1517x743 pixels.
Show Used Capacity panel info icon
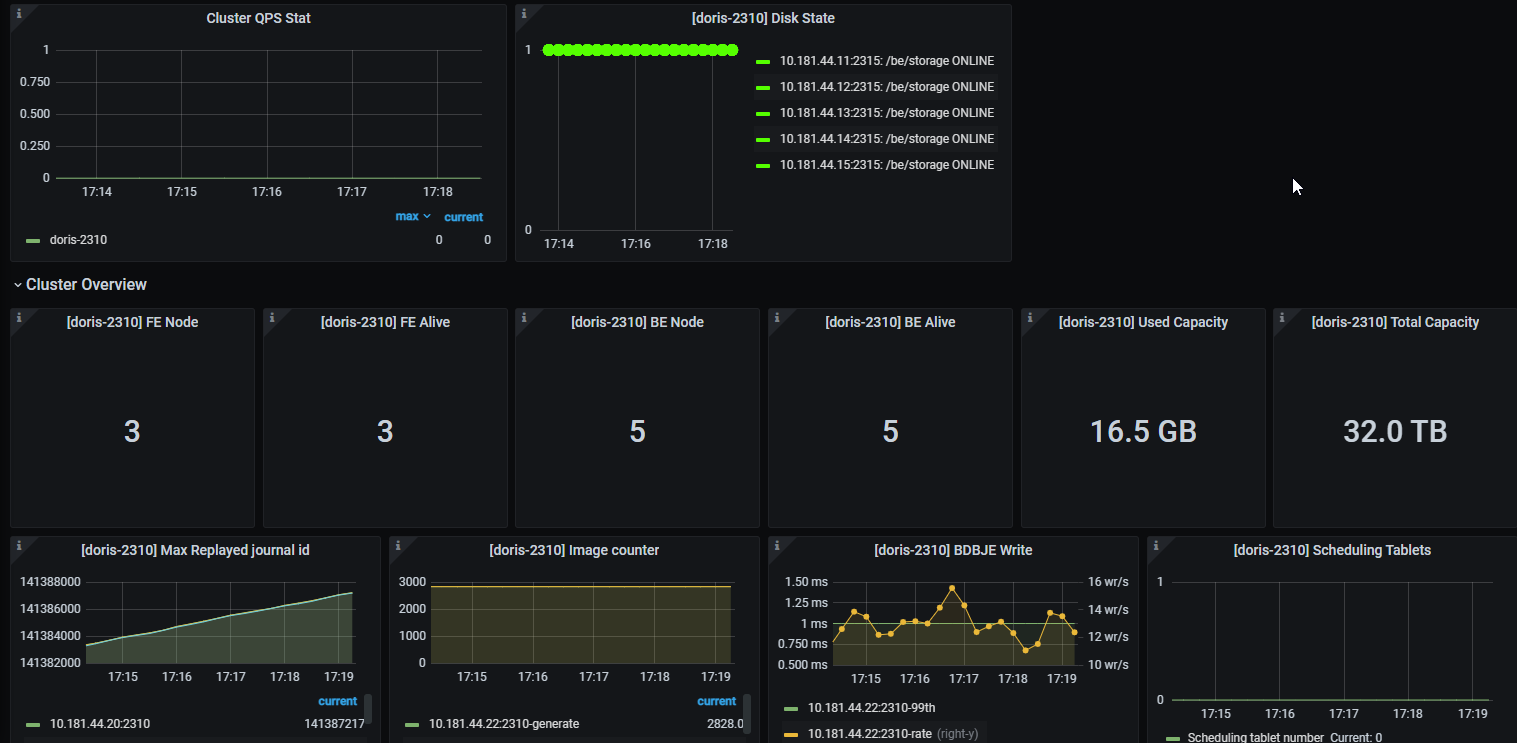point(1030,317)
